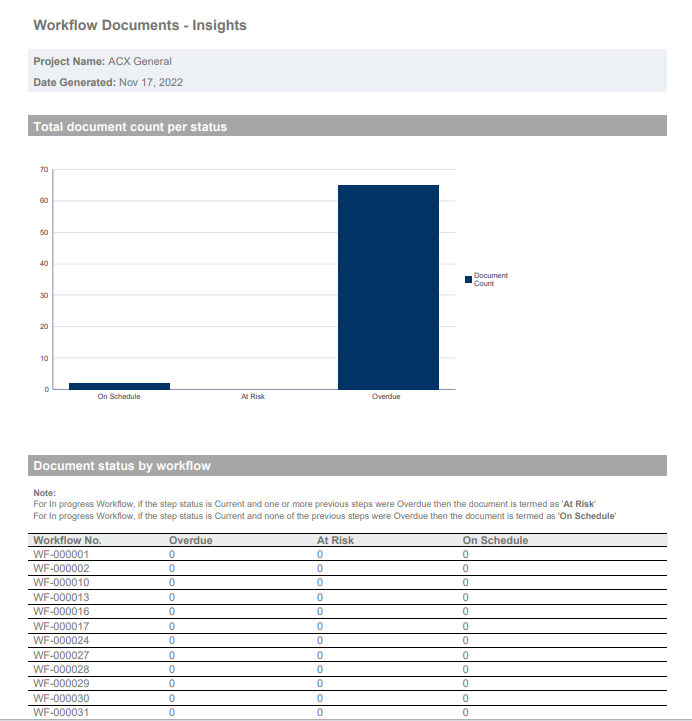
Task: Select the WF-000029 row label
Action: 61,684
